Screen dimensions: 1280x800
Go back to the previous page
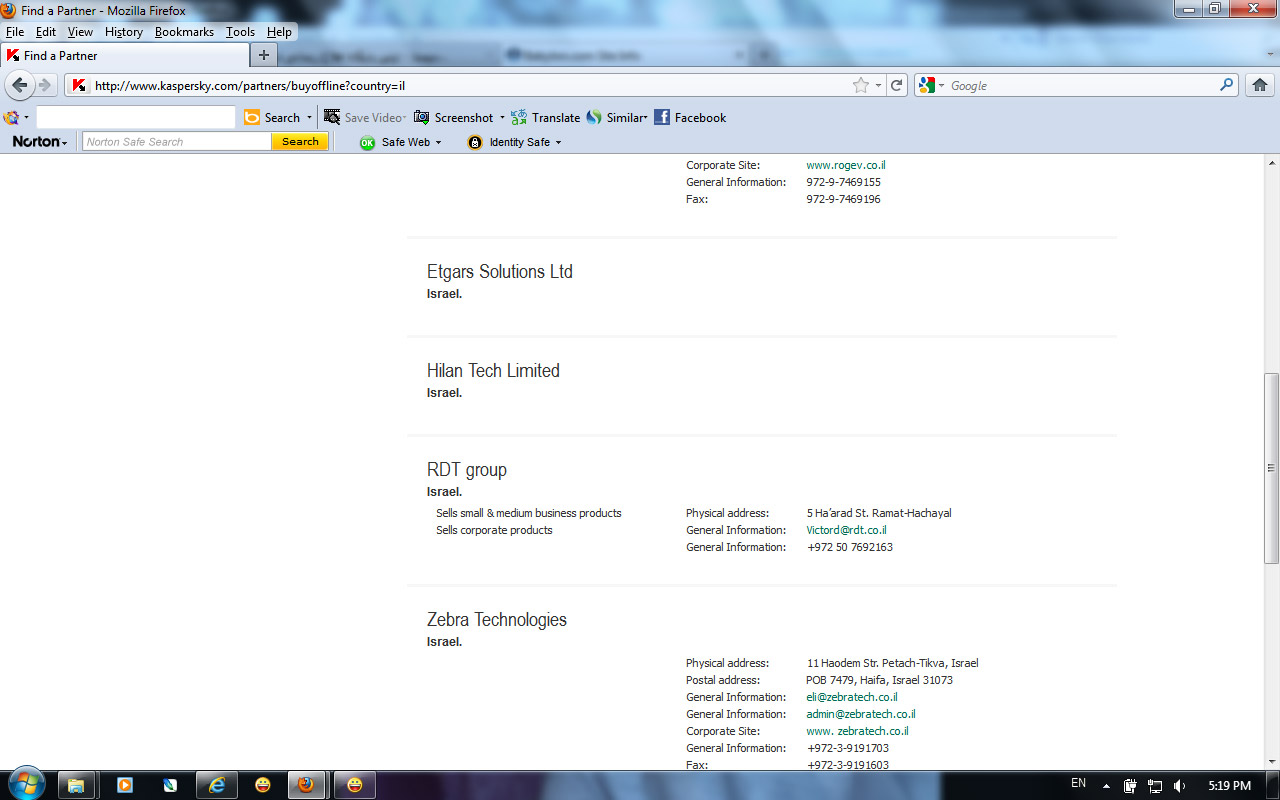(20, 85)
